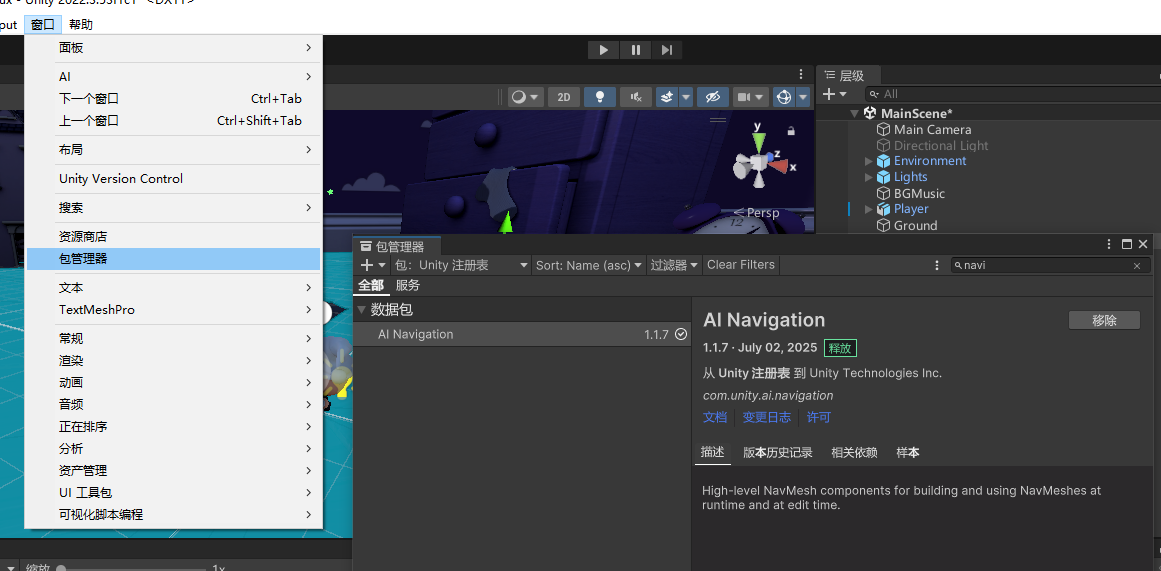This screenshot has width=1161, height=571.
Task: Select Directional Light in Hierarchy
Action: click(x=940, y=146)
